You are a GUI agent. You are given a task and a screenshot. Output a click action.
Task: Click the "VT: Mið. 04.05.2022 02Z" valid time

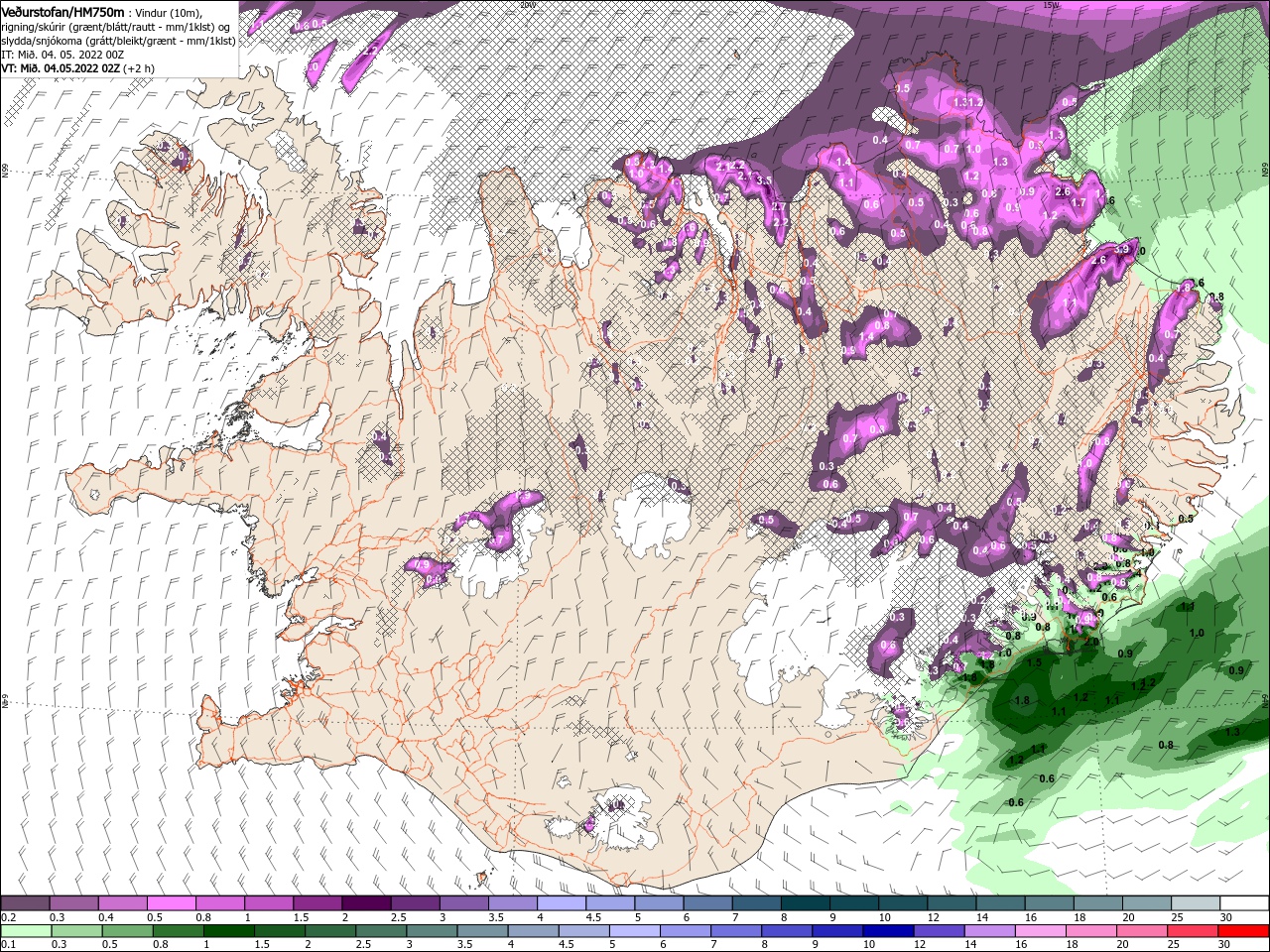pos(61,68)
